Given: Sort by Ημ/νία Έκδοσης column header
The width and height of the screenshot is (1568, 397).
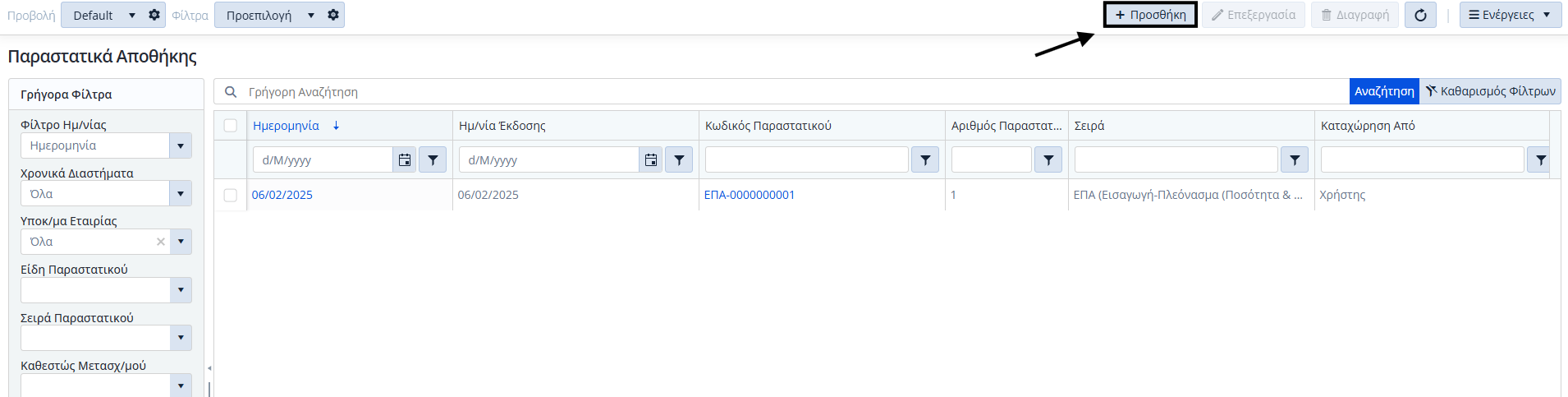Looking at the screenshot, I should click(x=502, y=126).
